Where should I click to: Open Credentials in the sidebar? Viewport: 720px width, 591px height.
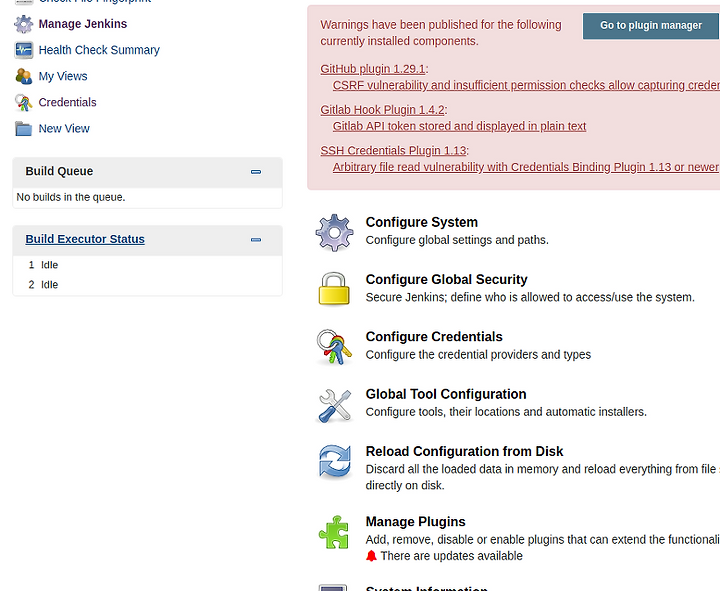[68, 102]
